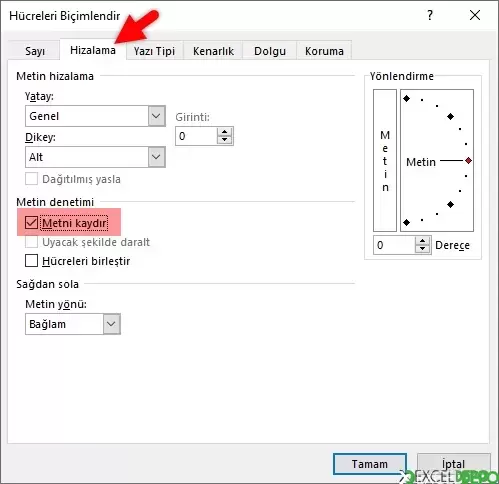Screen dimensions: 499x484
Task: Confirm with the Tamam button
Action: click(370, 464)
